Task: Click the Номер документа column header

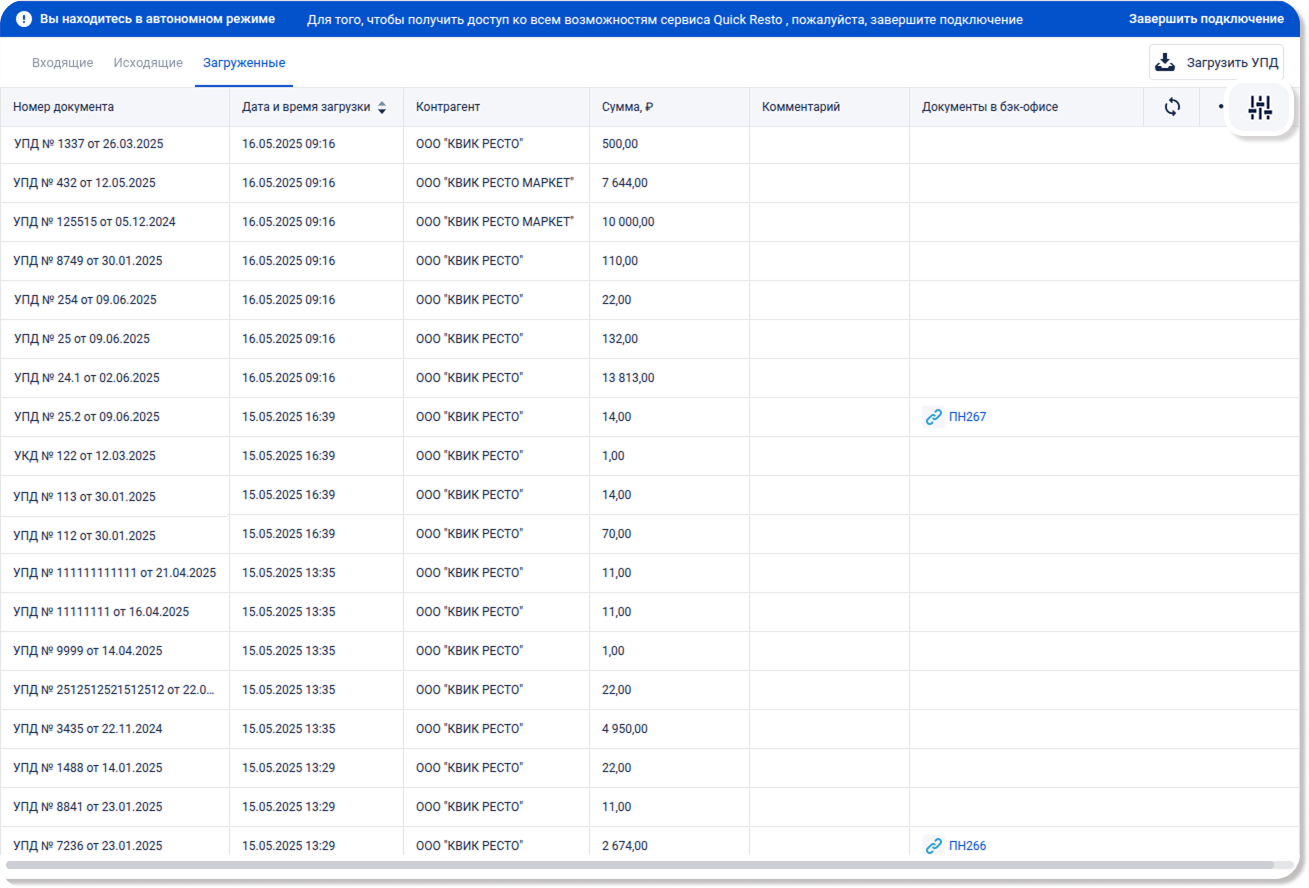Action: (64, 107)
